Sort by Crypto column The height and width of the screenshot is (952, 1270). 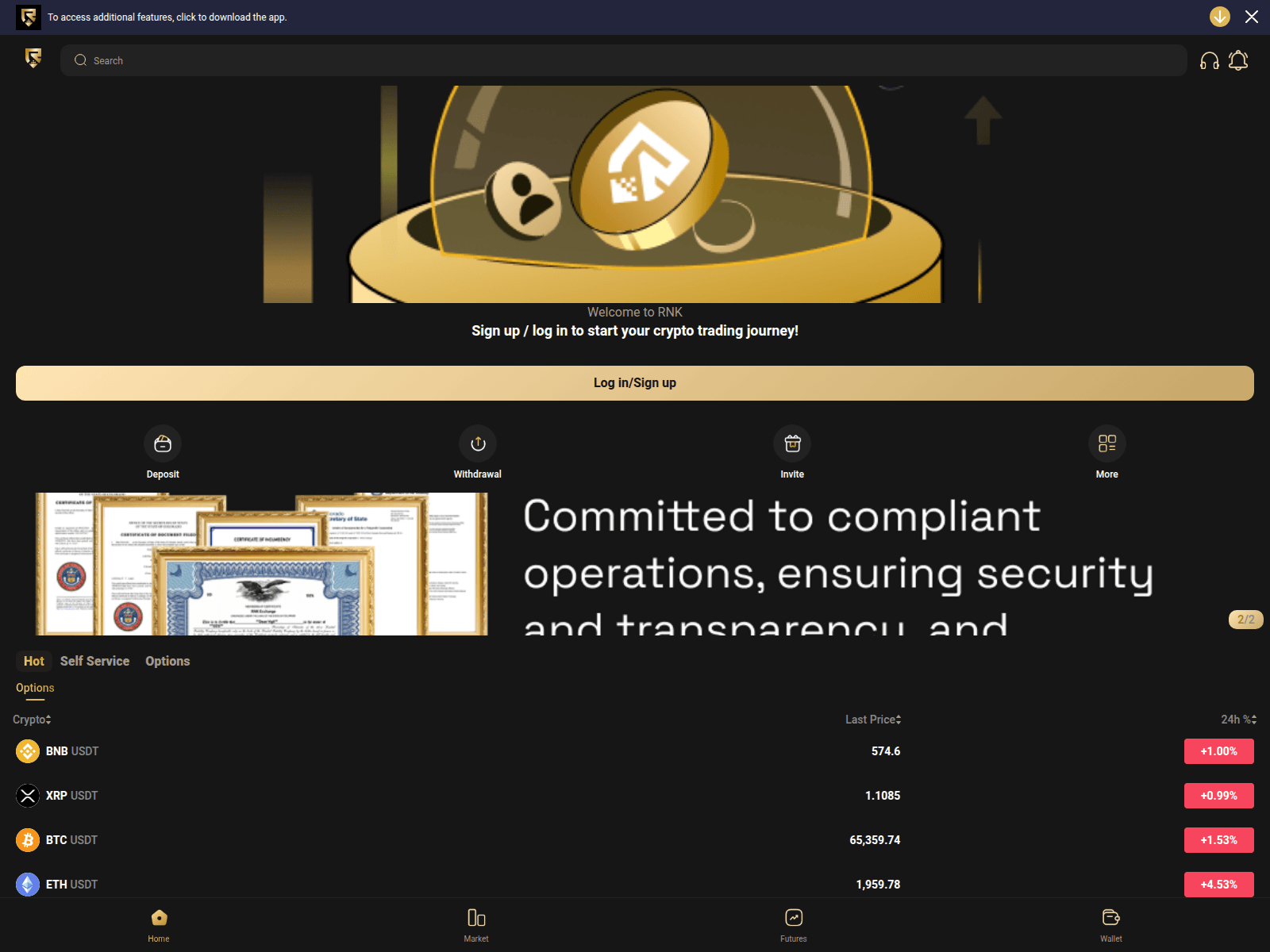pos(32,720)
